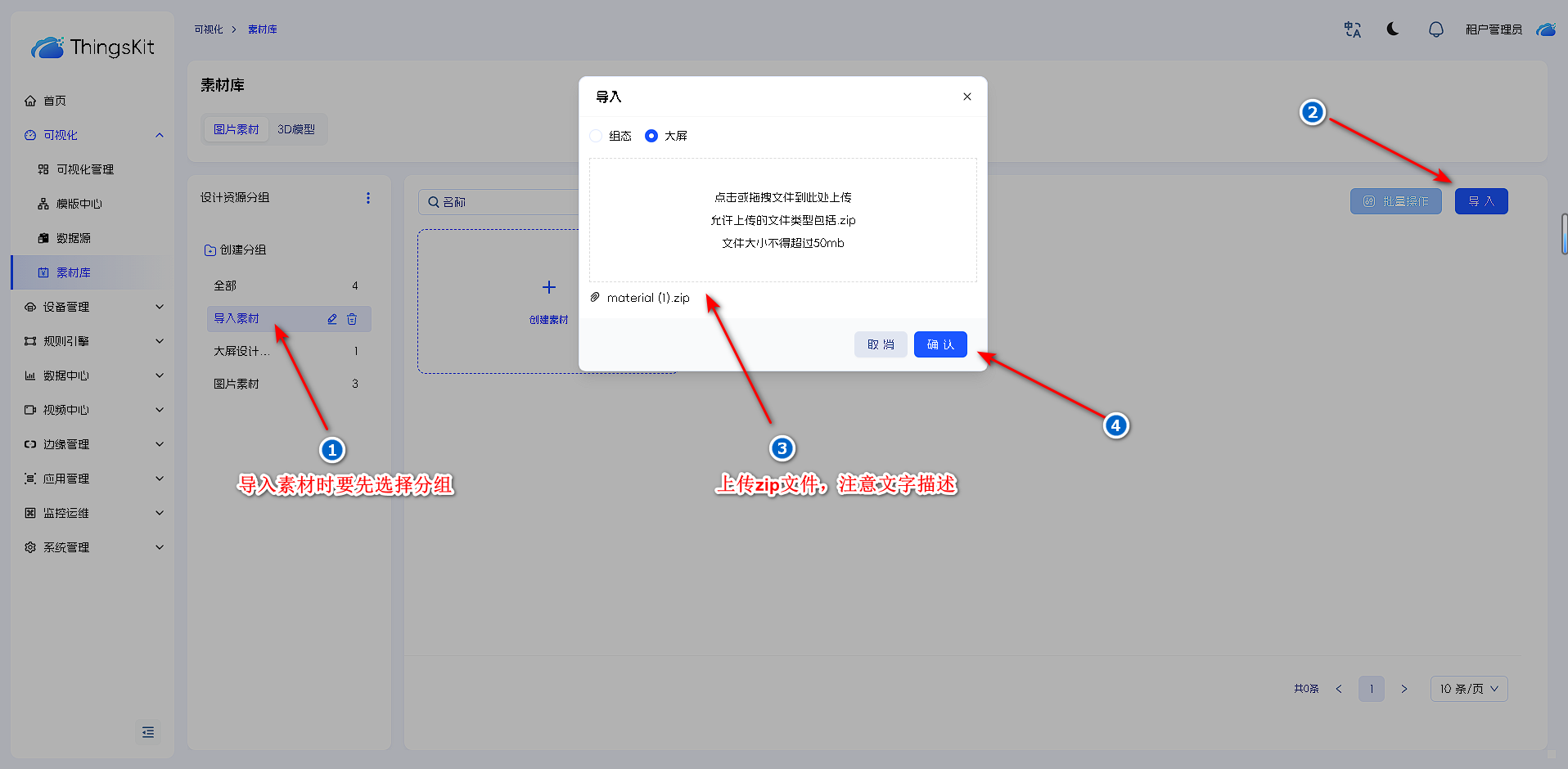Open 模版中心 in the sidebar

(79, 204)
